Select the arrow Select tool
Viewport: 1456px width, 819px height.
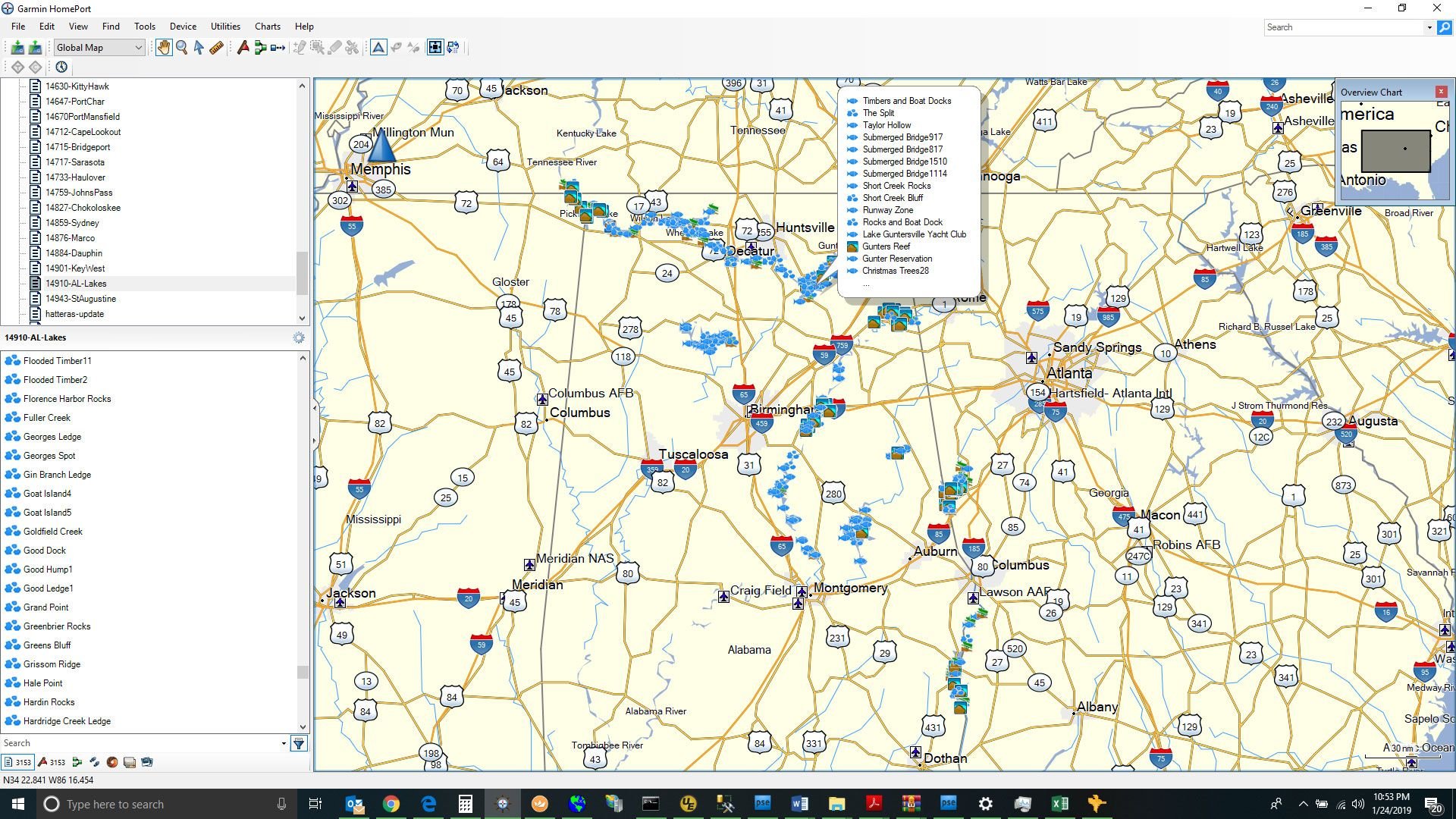click(x=199, y=48)
